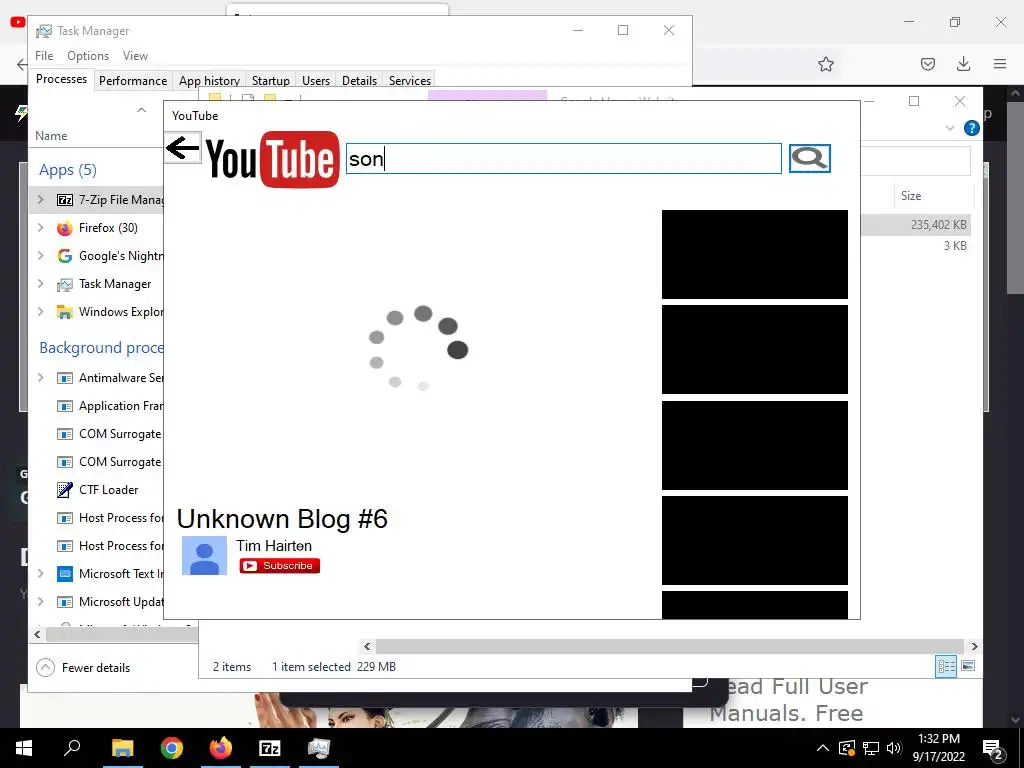Switch to the Details tab
This screenshot has height=768, width=1024.
point(359,80)
